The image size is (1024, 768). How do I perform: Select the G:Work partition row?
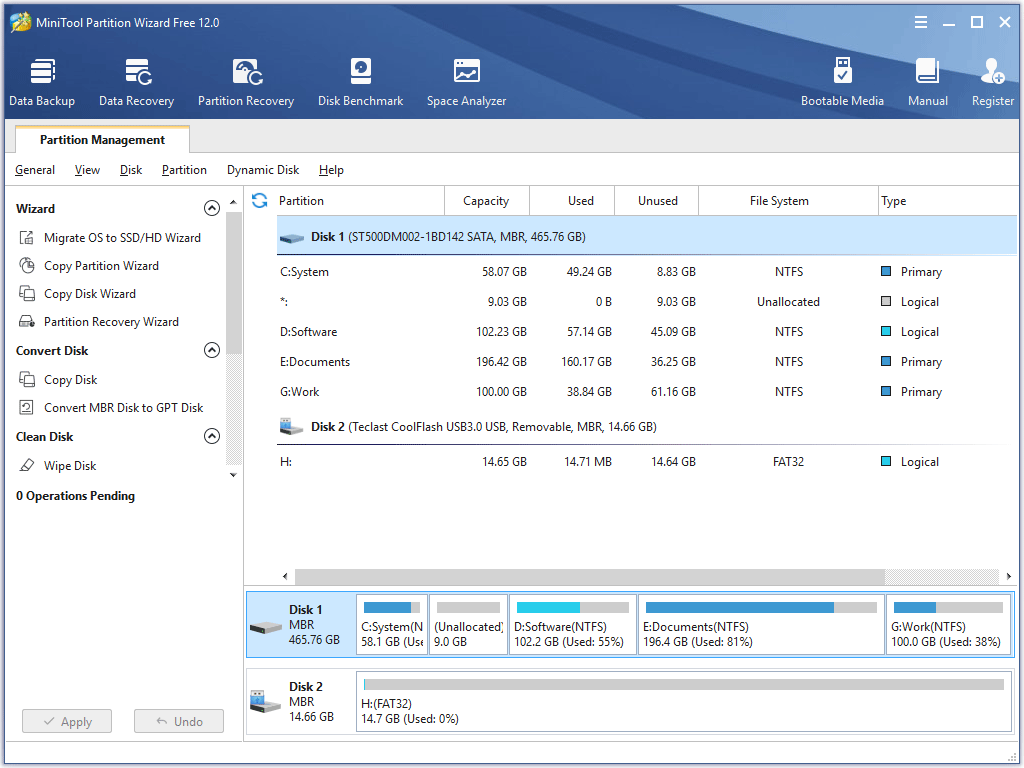point(647,392)
